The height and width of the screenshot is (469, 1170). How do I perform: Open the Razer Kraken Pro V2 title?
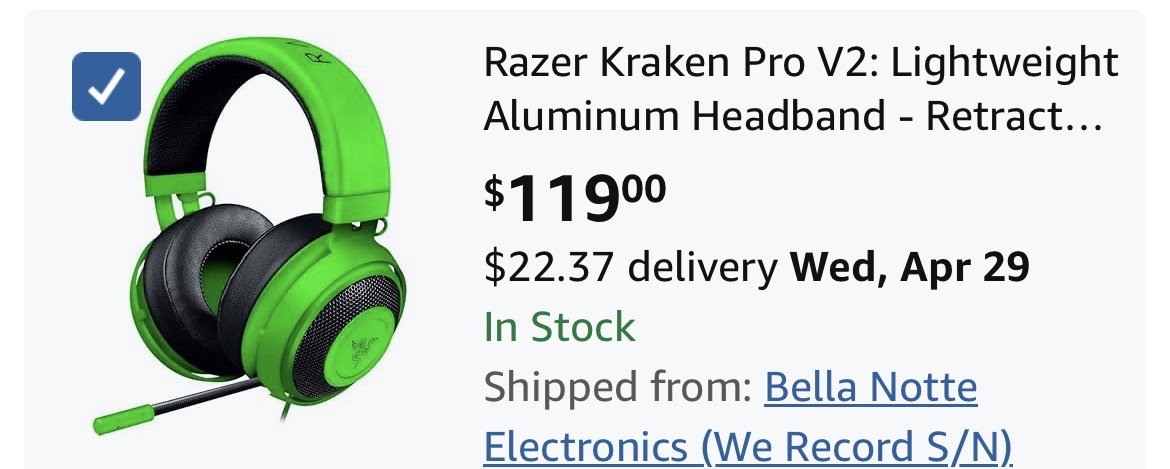(x=801, y=89)
